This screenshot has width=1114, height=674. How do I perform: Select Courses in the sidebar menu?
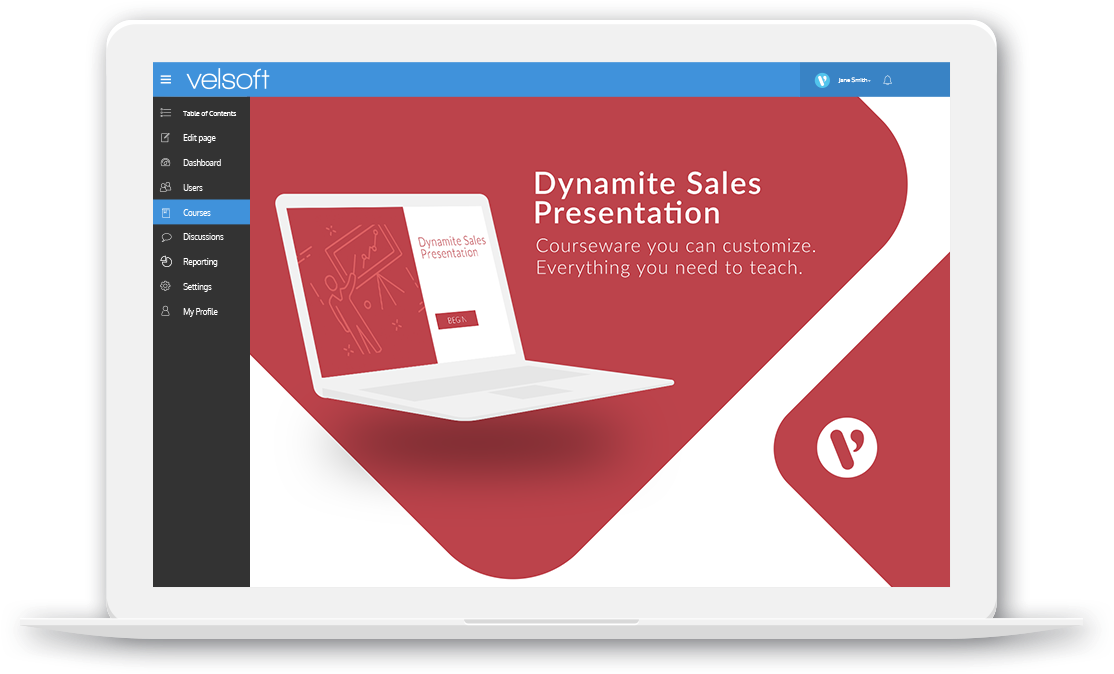pos(197,213)
